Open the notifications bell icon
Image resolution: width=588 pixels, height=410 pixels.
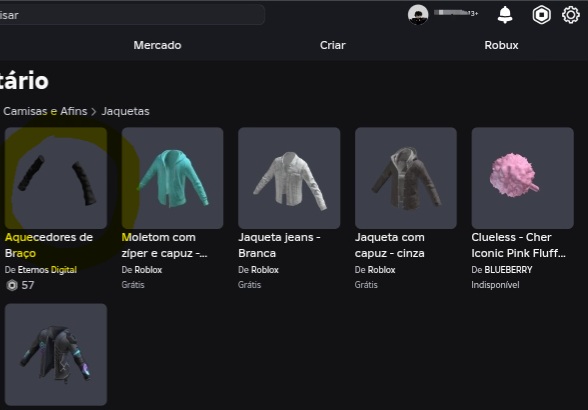(x=505, y=15)
